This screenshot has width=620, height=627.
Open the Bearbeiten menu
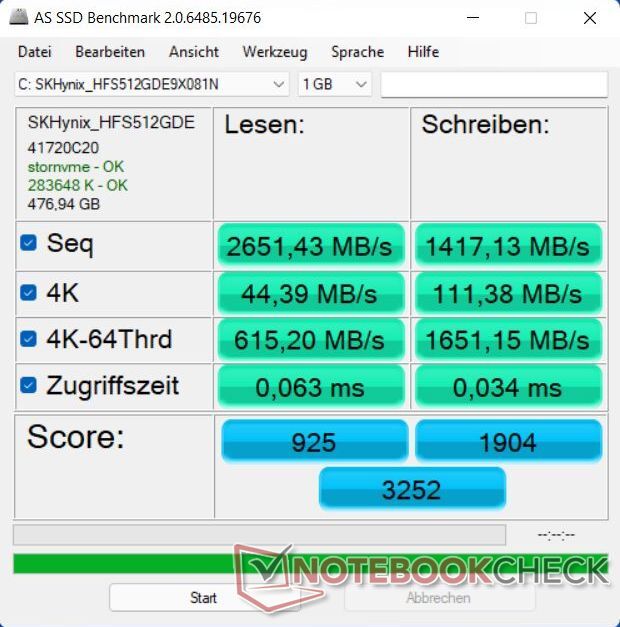point(110,52)
